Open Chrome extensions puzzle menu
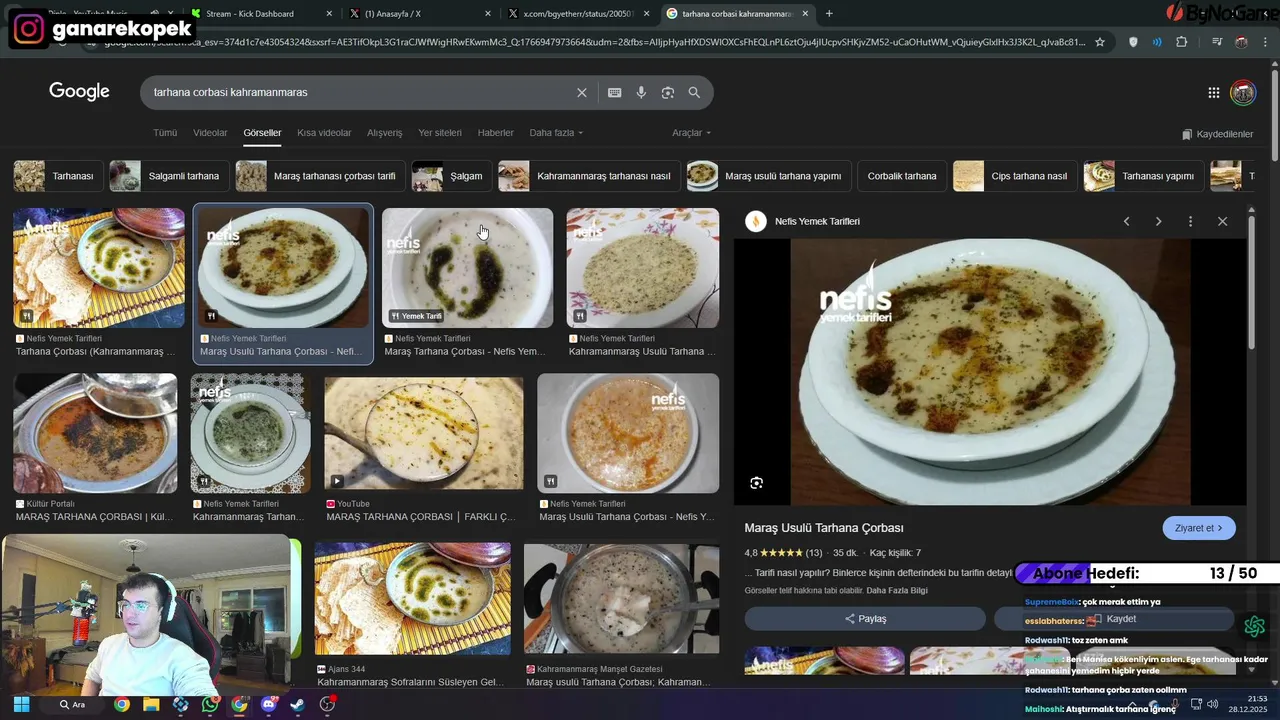1280x720 pixels. click(x=1182, y=42)
